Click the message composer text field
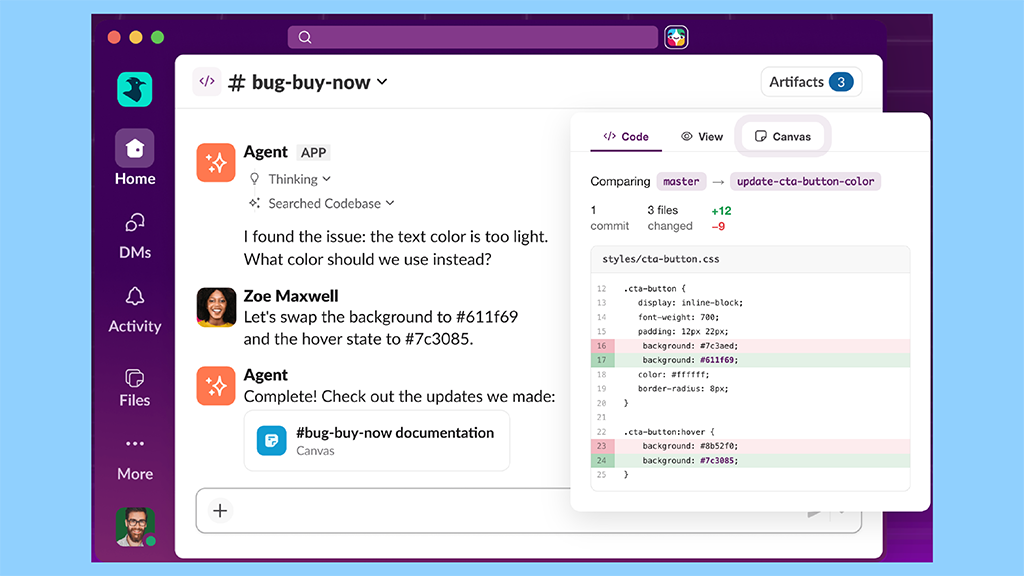 pos(529,511)
